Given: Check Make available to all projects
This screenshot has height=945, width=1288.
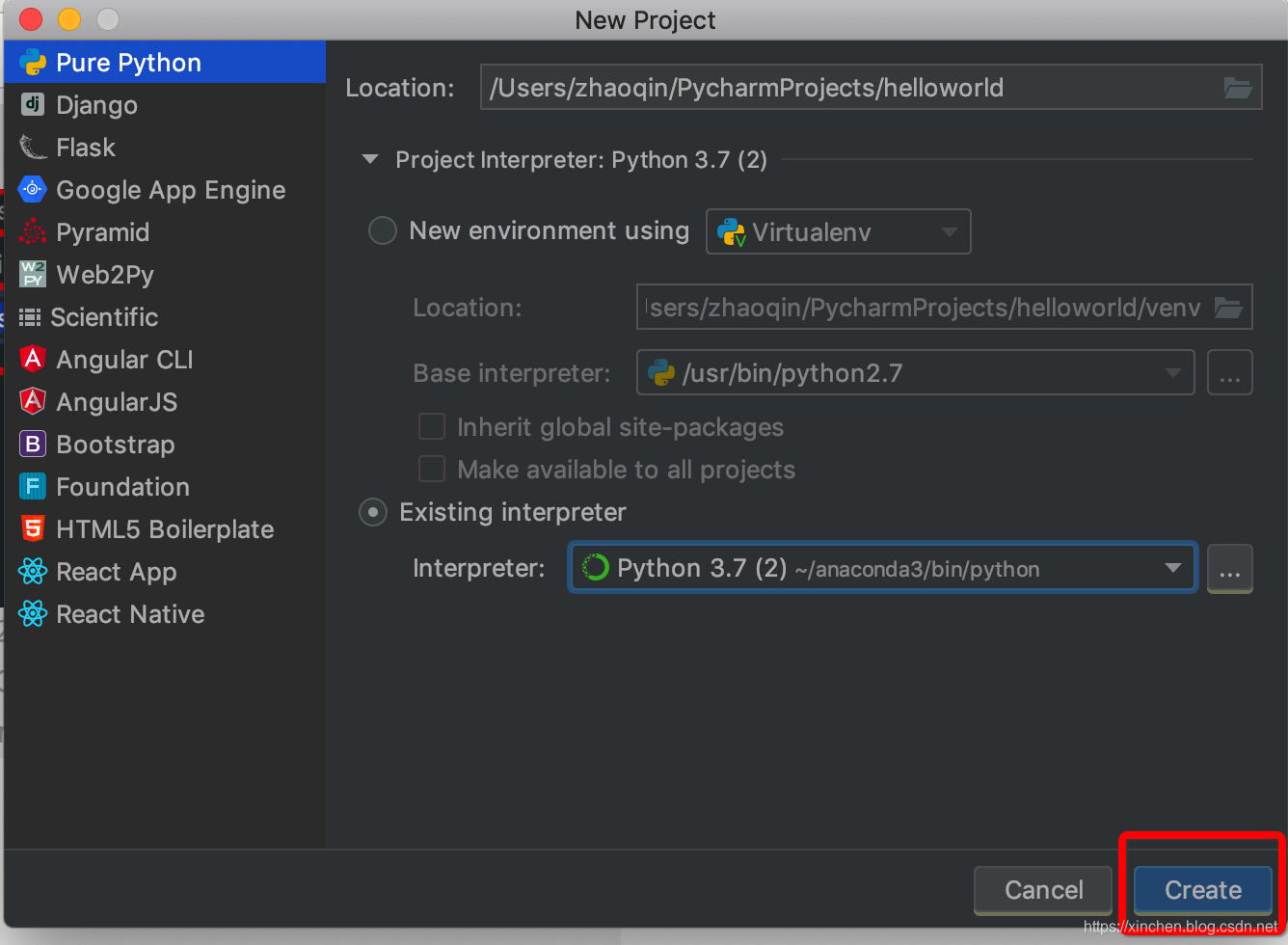Looking at the screenshot, I should 431,469.
